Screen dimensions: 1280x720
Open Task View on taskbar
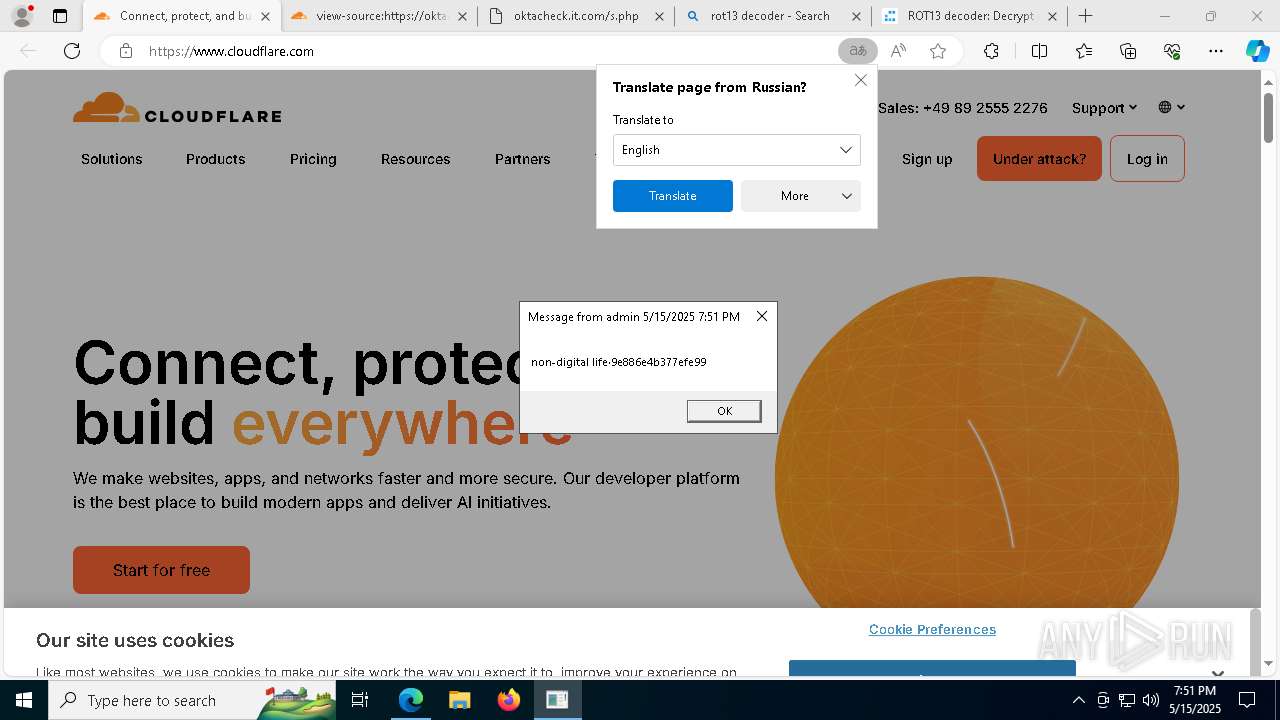coord(360,700)
